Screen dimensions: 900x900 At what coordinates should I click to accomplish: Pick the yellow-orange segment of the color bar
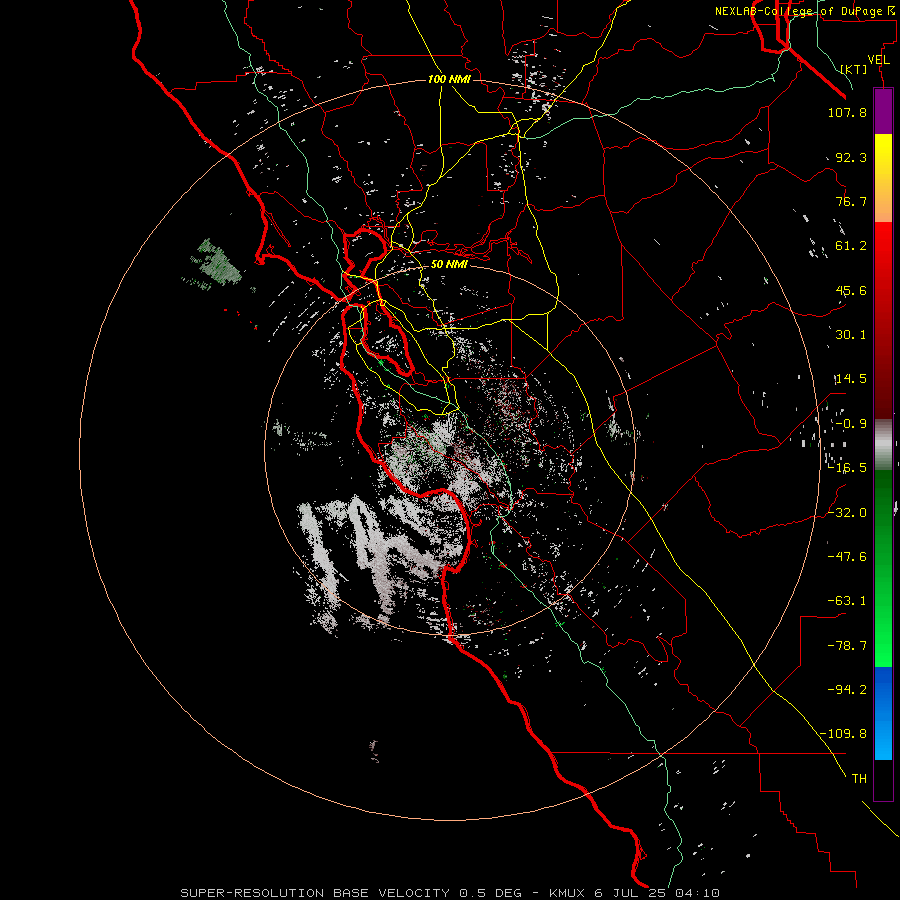point(883,178)
